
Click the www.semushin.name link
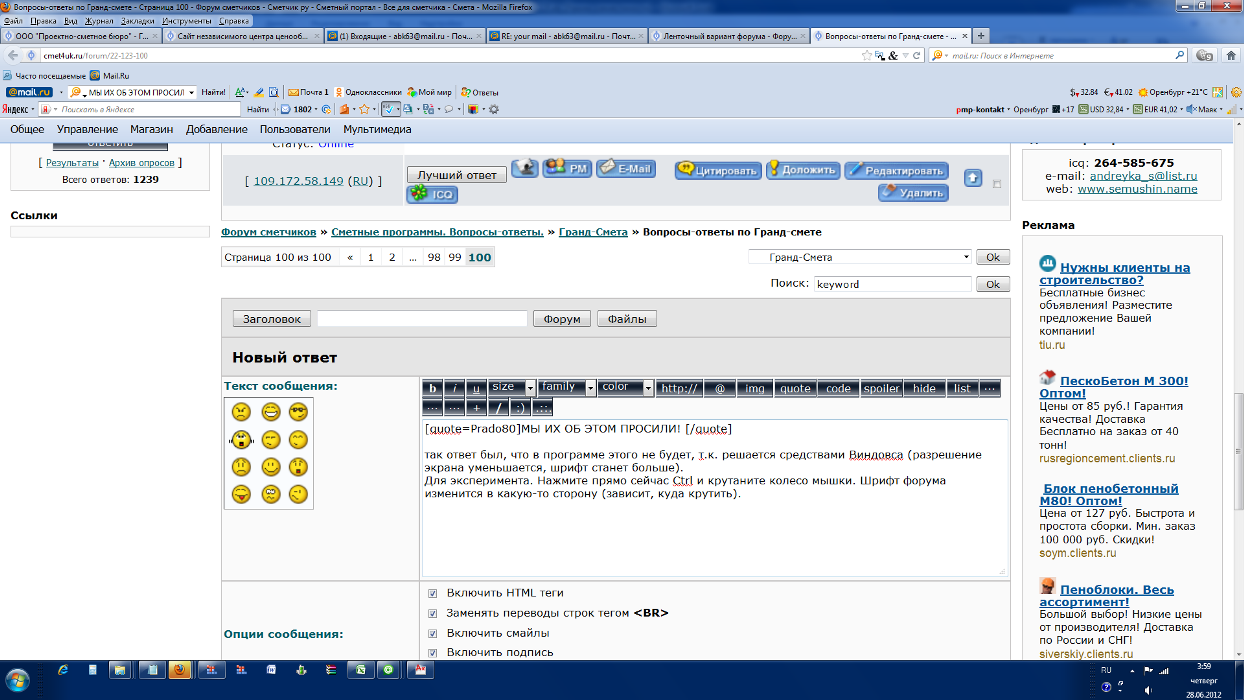click(x=1137, y=188)
